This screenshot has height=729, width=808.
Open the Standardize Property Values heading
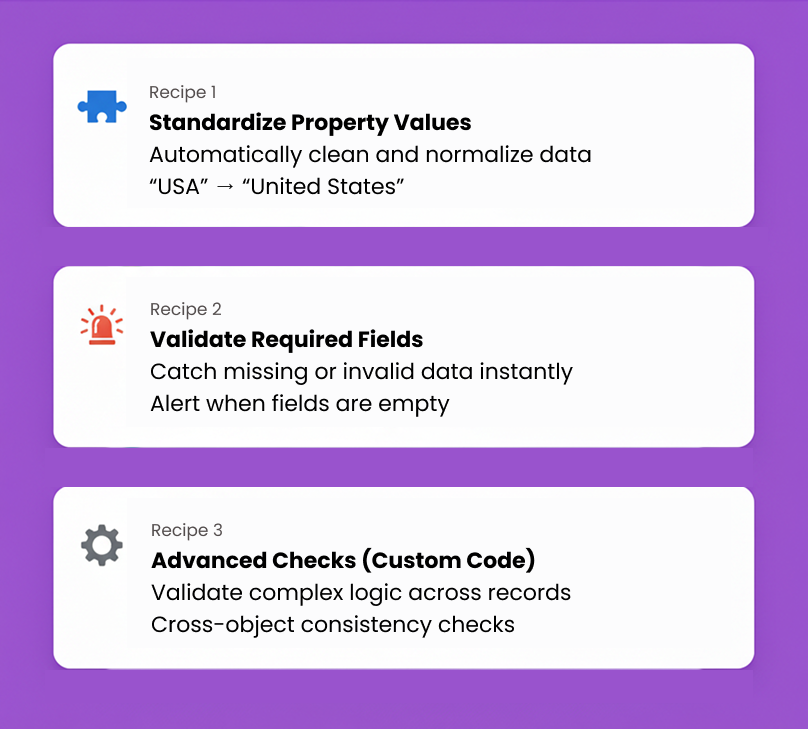310,123
